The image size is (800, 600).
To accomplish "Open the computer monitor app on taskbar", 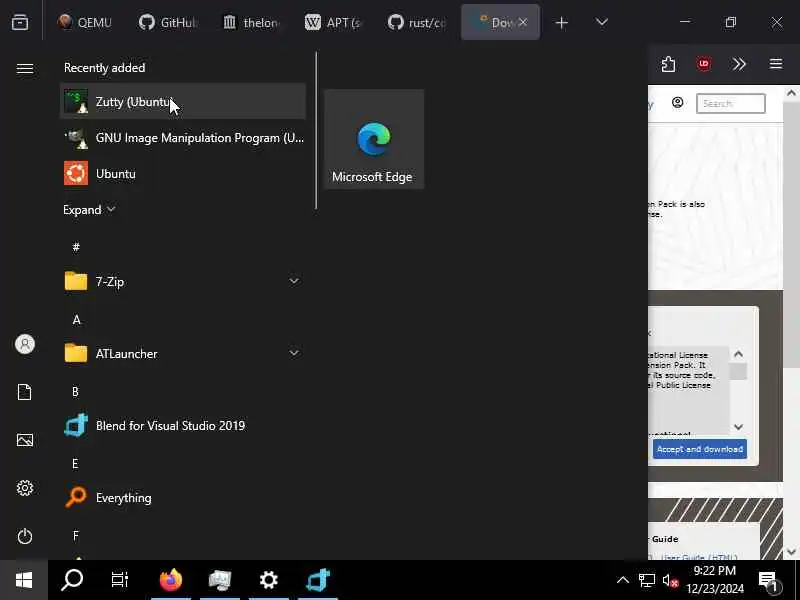I will coord(220,580).
